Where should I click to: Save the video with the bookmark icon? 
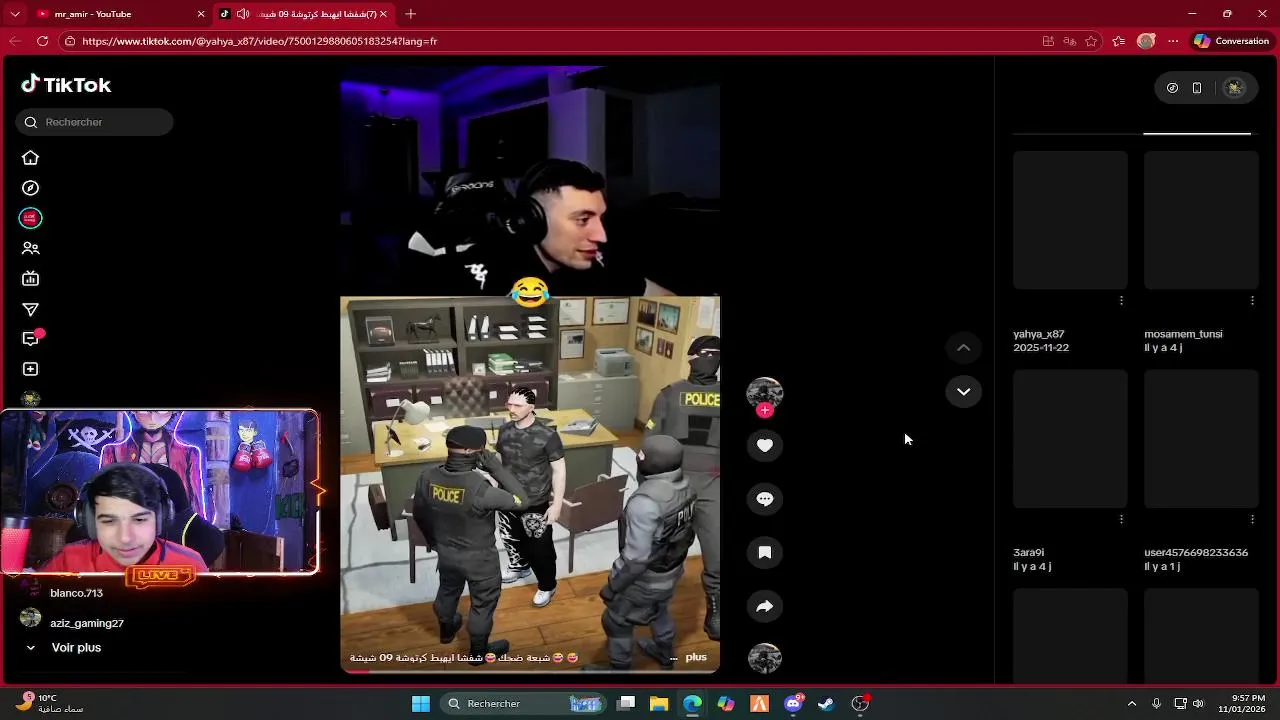(x=765, y=552)
